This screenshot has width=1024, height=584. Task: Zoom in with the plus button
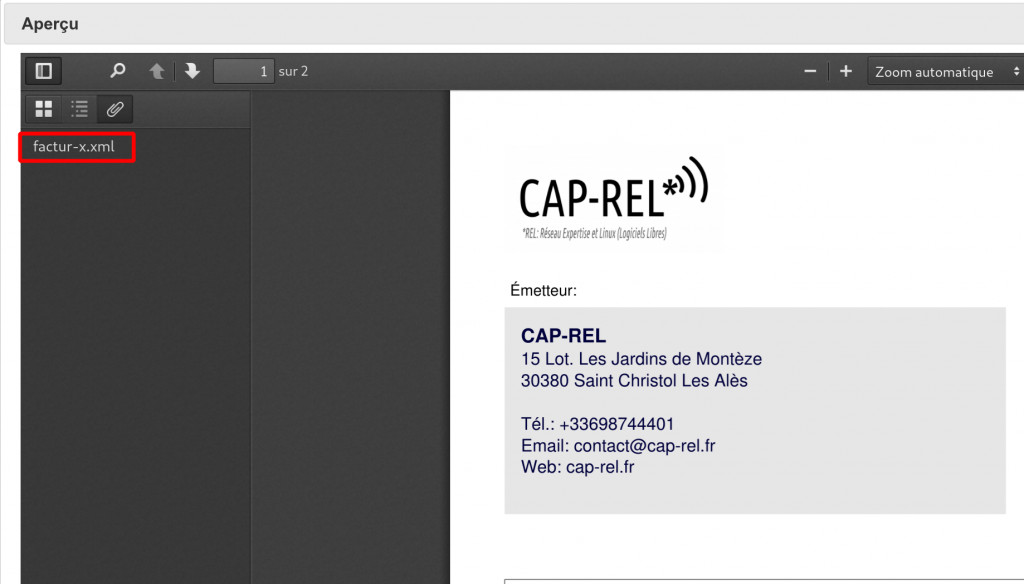click(846, 71)
